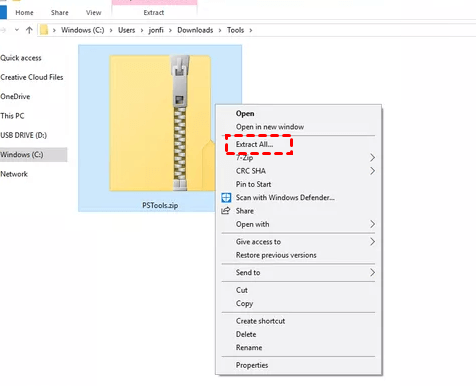This screenshot has width=476, height=386.
Task: Expand chevron after Tools in breadcrumb
Action: coord(251,30)
